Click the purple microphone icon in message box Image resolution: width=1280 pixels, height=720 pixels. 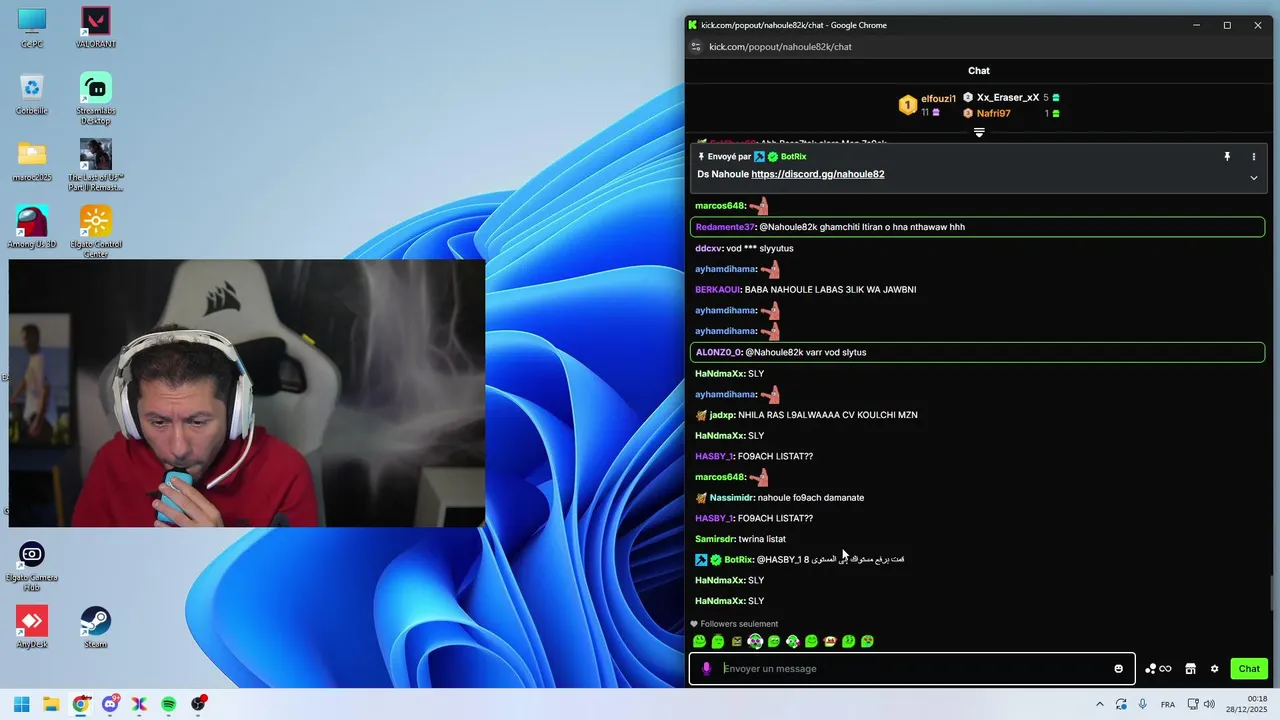706,669
